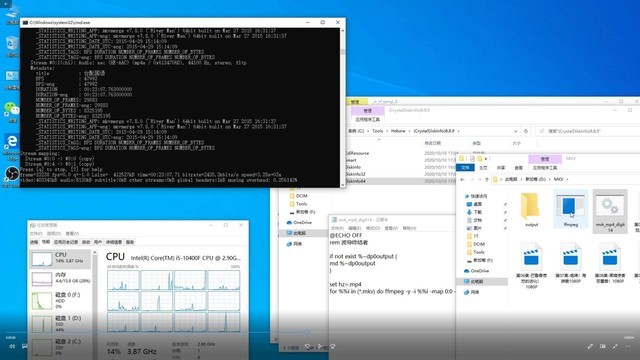The image size is (640, 360).
Task: Open 主页 ribbon tab in MKV Explorer
Action: coord(483,168)
